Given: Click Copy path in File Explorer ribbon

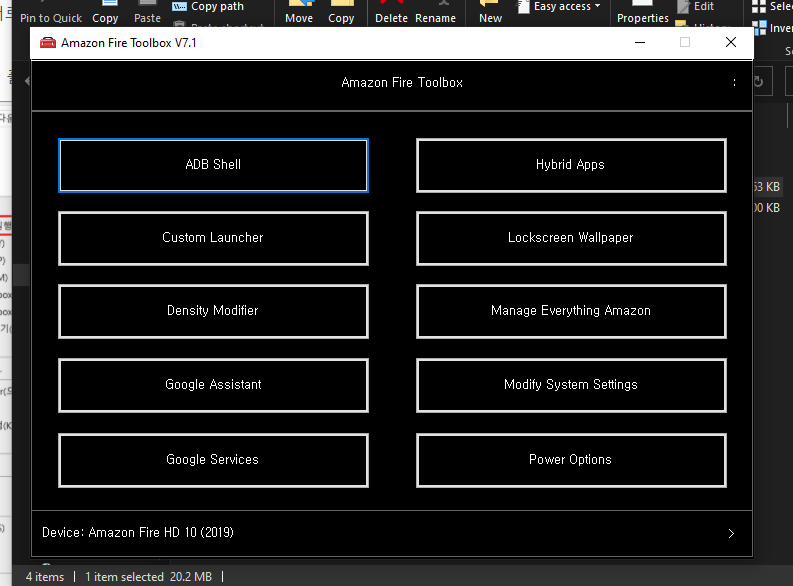Looking at the screenshot, I should click(x=209, y=7).
